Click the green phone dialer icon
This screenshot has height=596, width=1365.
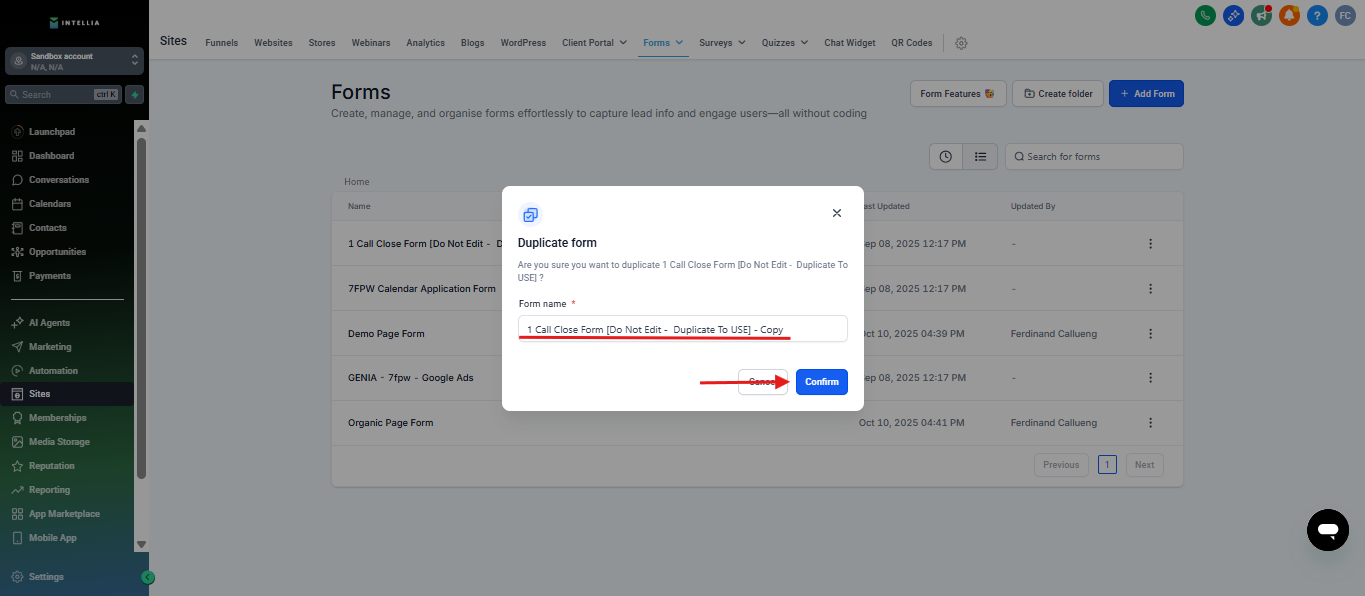click(1205, 15)
